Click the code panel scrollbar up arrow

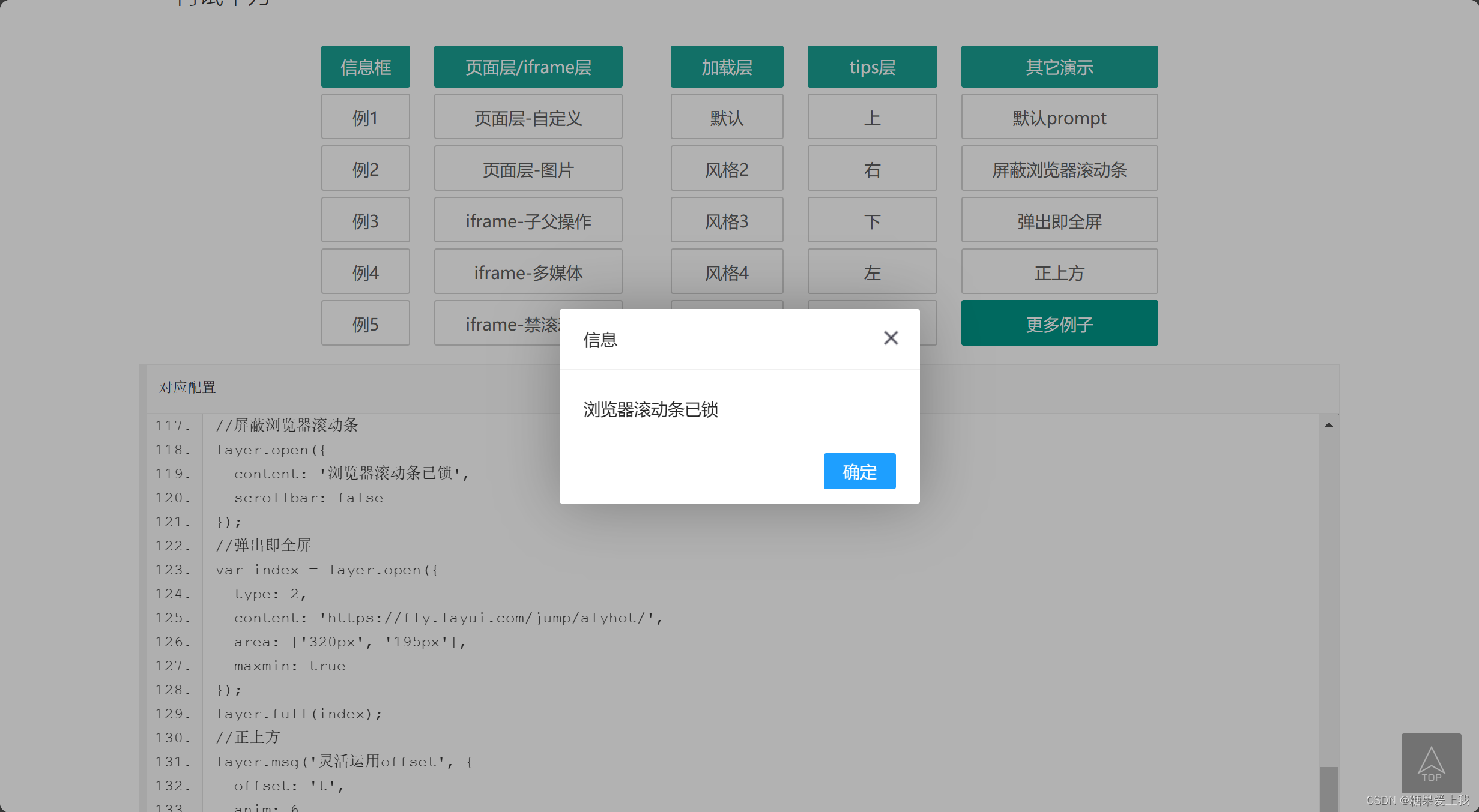point(1328,425)
